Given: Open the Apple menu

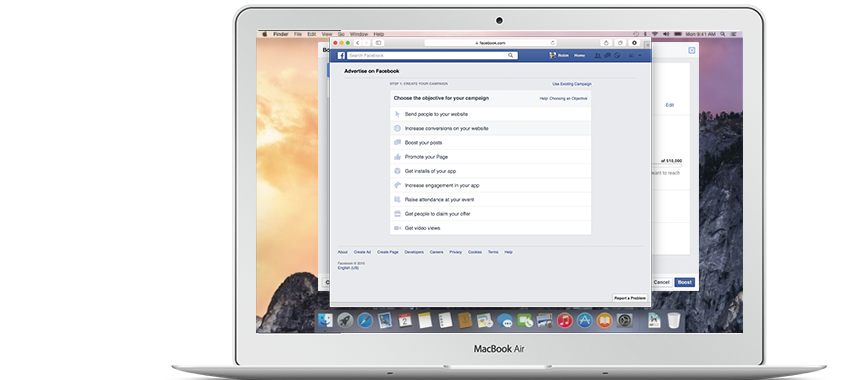Looking at the screenshot, I should [x=265, y=34].
